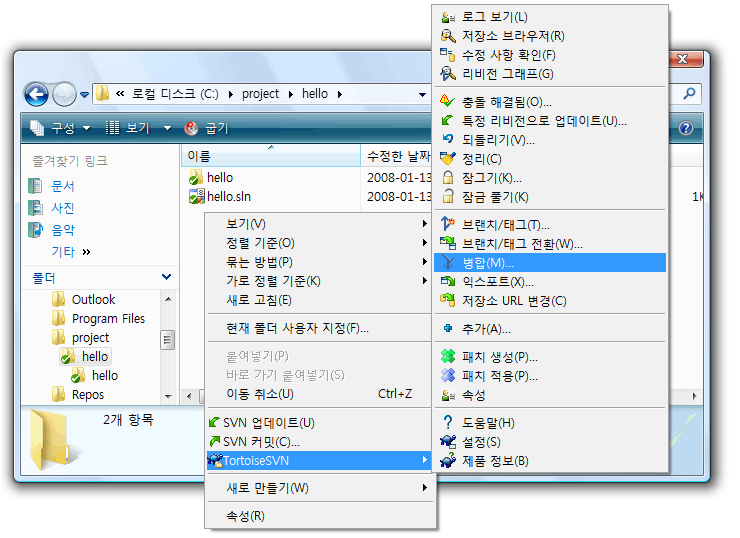The width and height of the screenshot is (740, 538).
Task: Select the Program Files folder in tree
Action: point(107,319)
